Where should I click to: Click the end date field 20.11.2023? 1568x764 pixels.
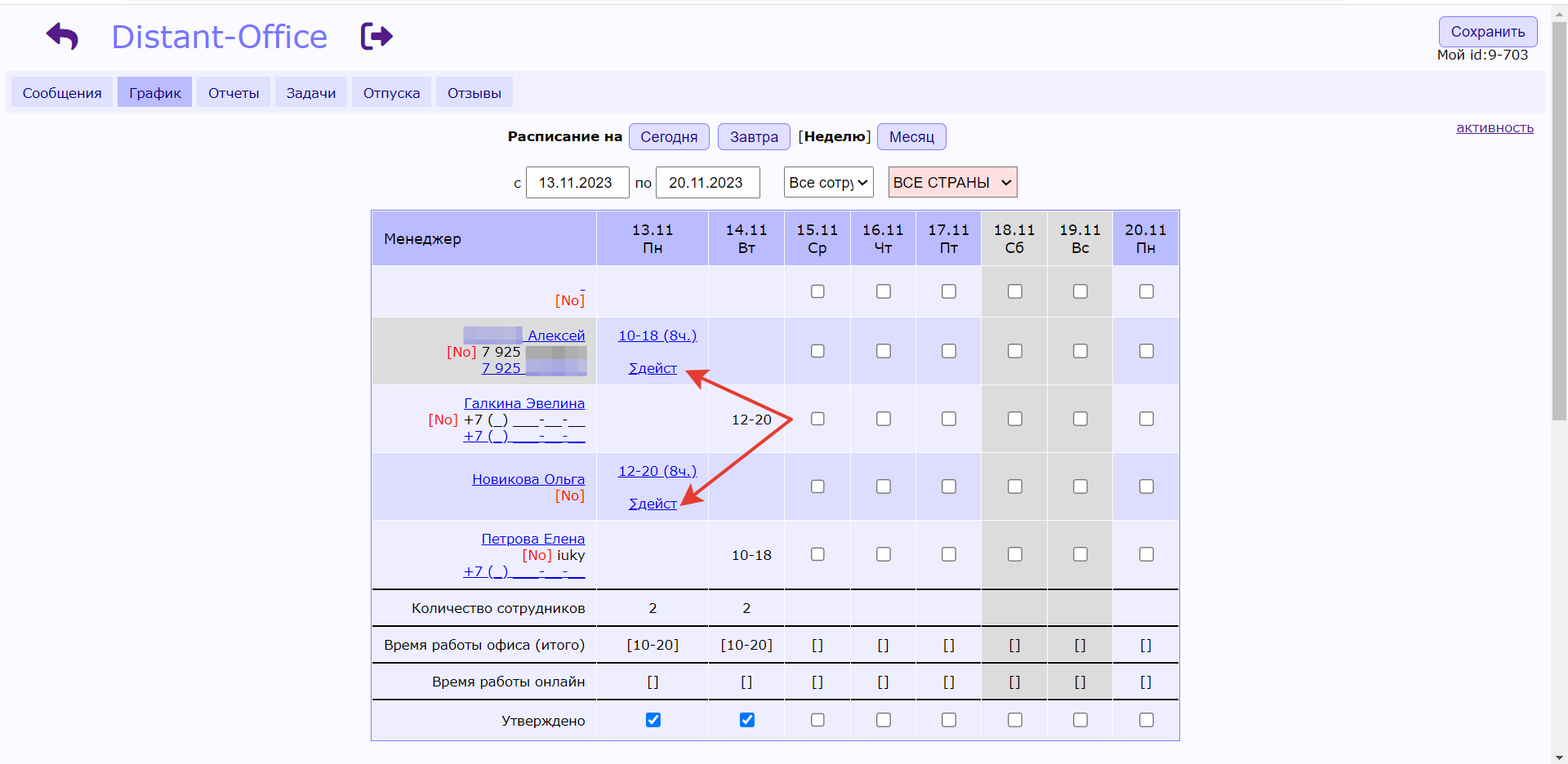pos(707,182)
